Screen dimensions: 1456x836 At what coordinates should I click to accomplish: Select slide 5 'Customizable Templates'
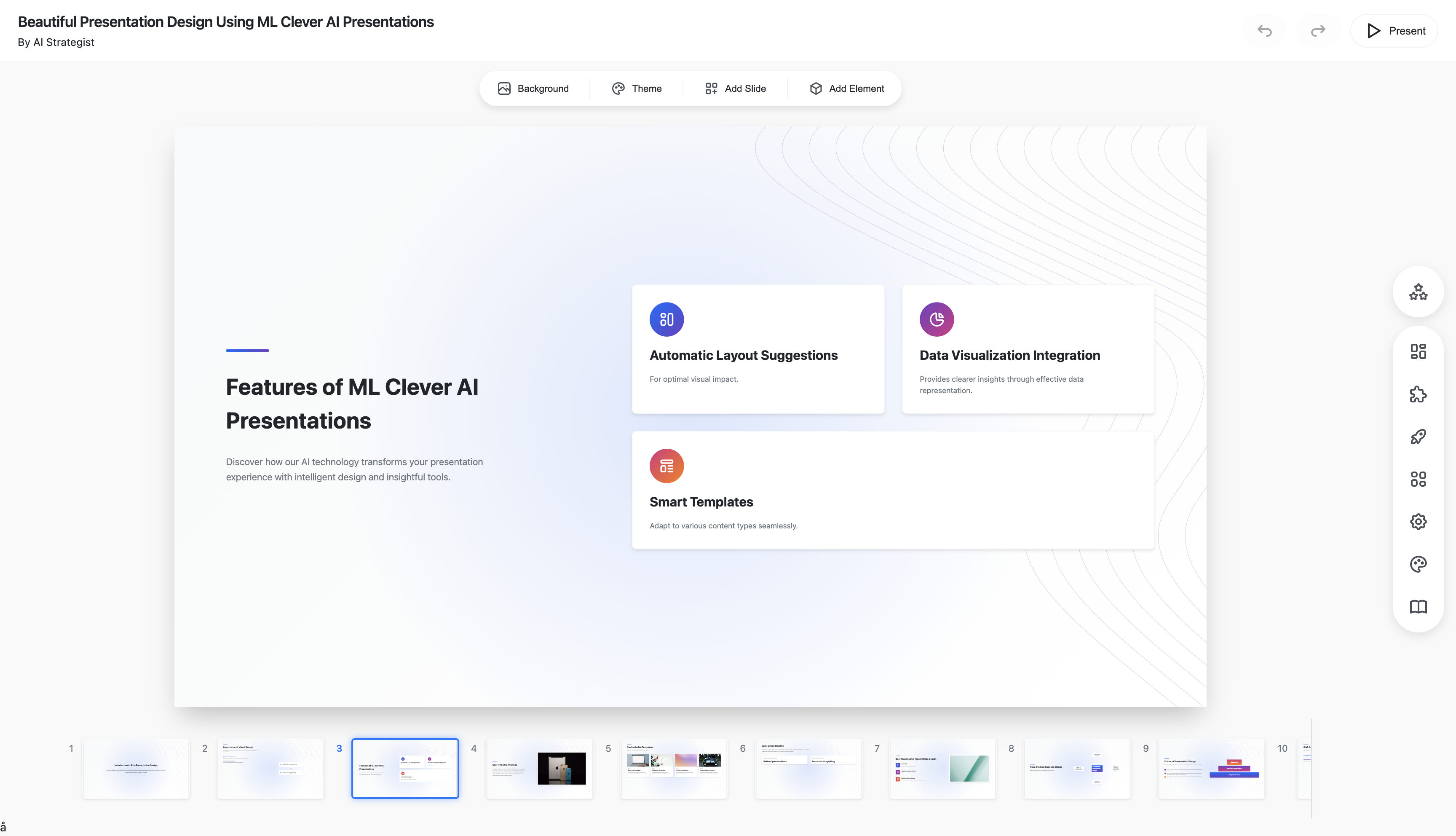click(x=674, y=768)
